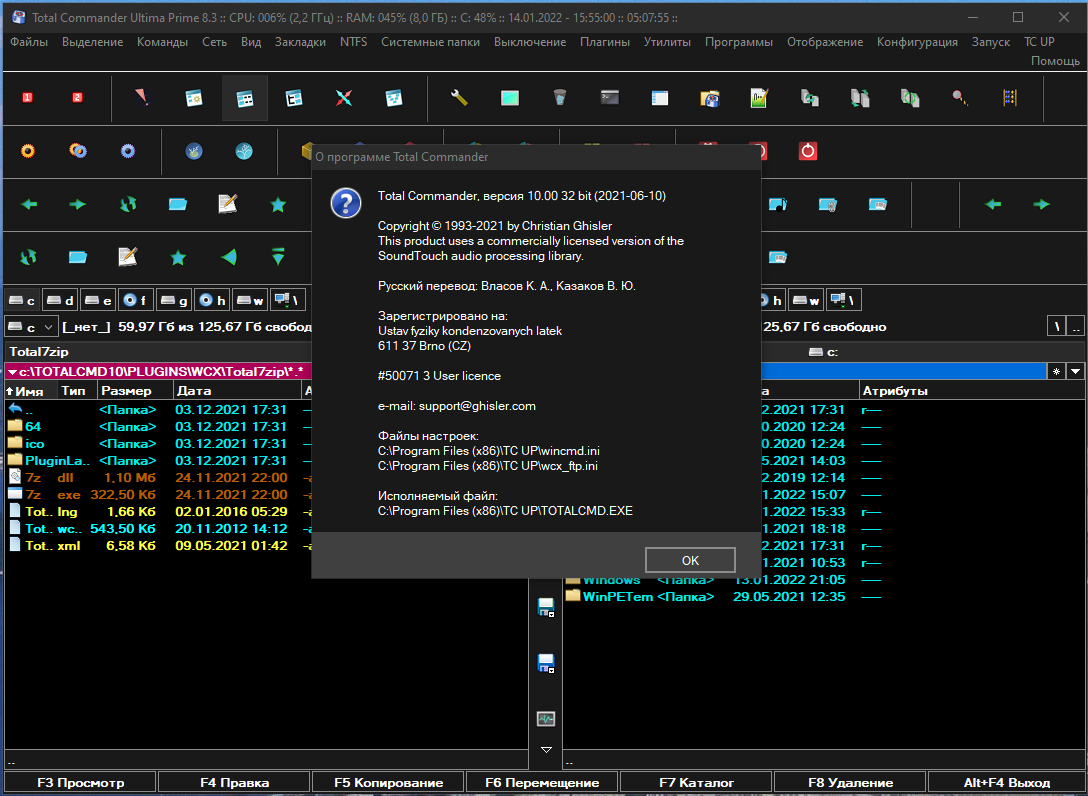The image size is (1088, 796).
Task: Switch right panel to drive w
Action: [x=805, y=300]
